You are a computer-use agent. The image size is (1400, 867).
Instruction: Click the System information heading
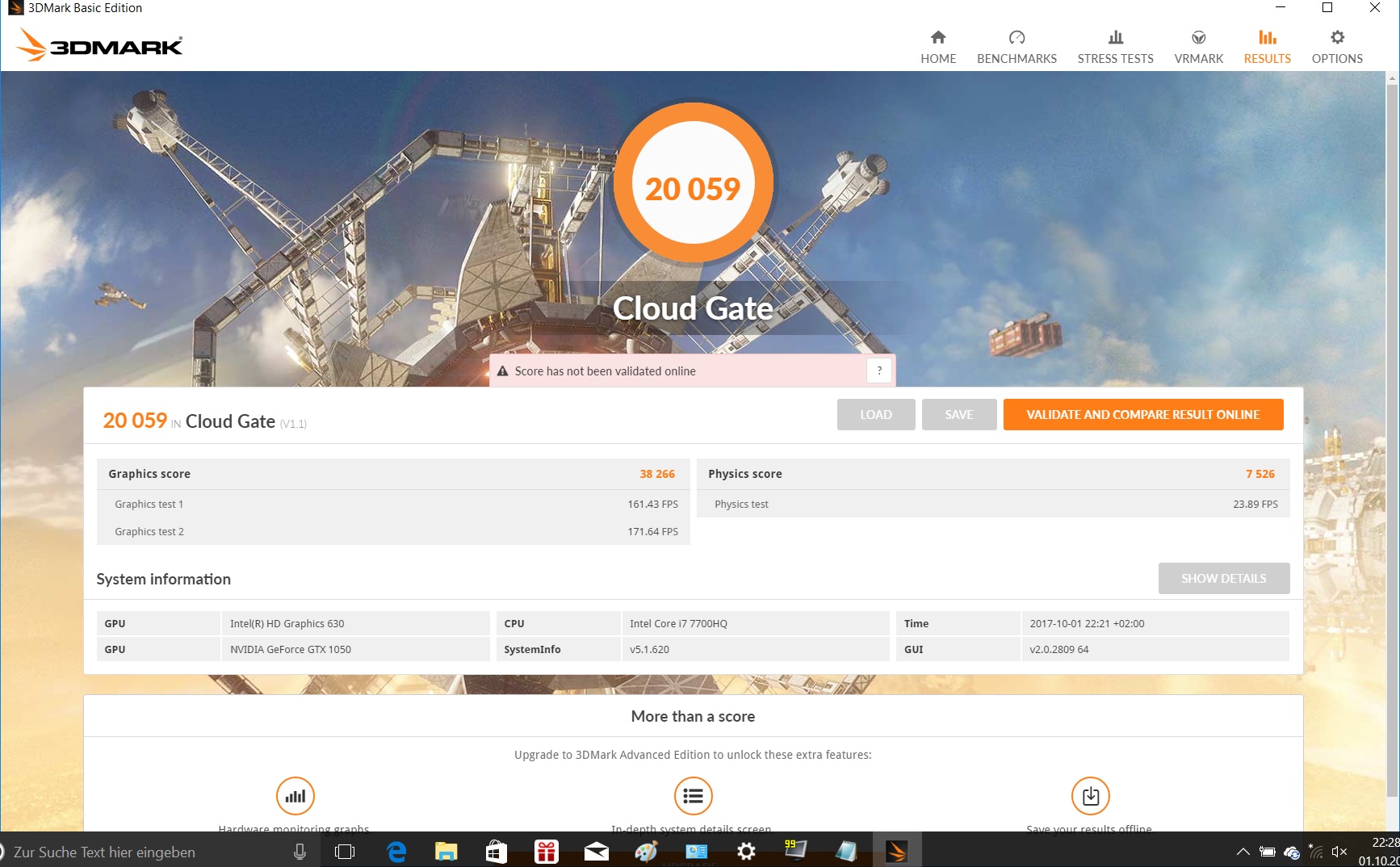pos(164,579)
